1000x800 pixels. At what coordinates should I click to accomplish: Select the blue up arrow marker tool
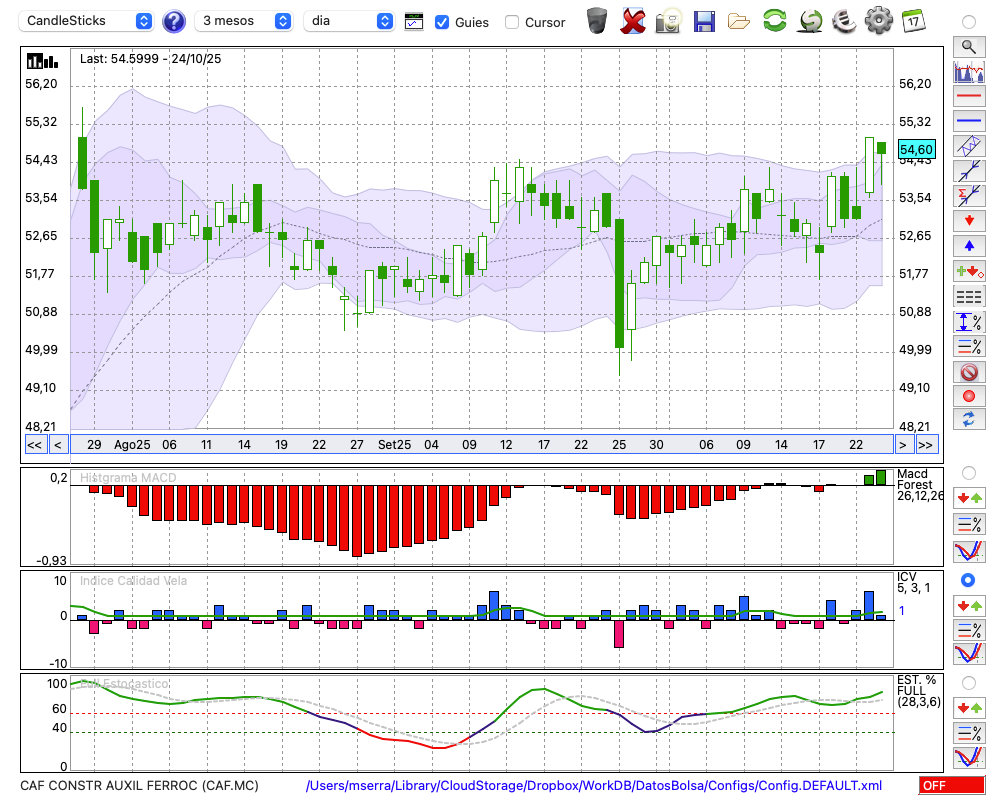point(968,246)
